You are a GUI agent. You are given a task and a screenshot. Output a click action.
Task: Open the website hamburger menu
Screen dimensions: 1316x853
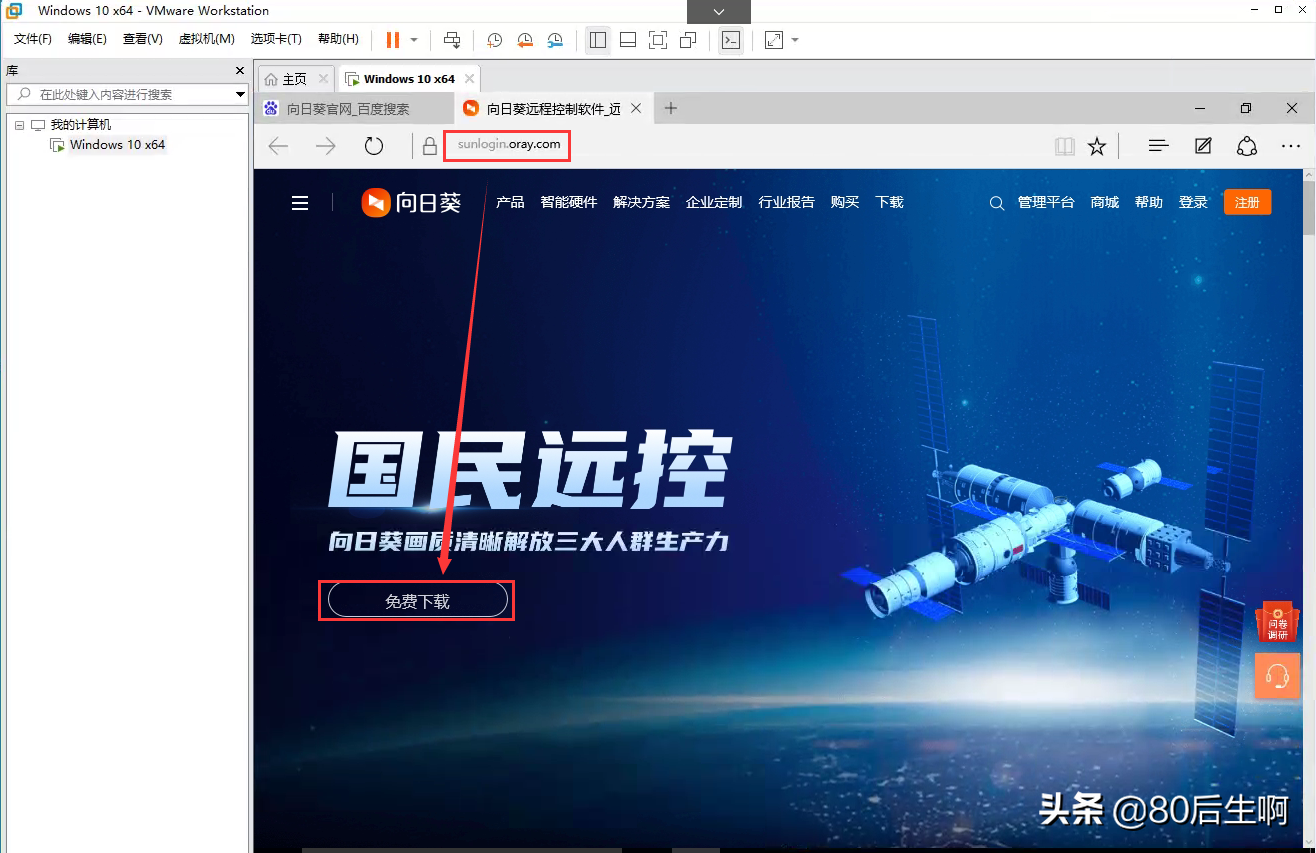[300, 203]
